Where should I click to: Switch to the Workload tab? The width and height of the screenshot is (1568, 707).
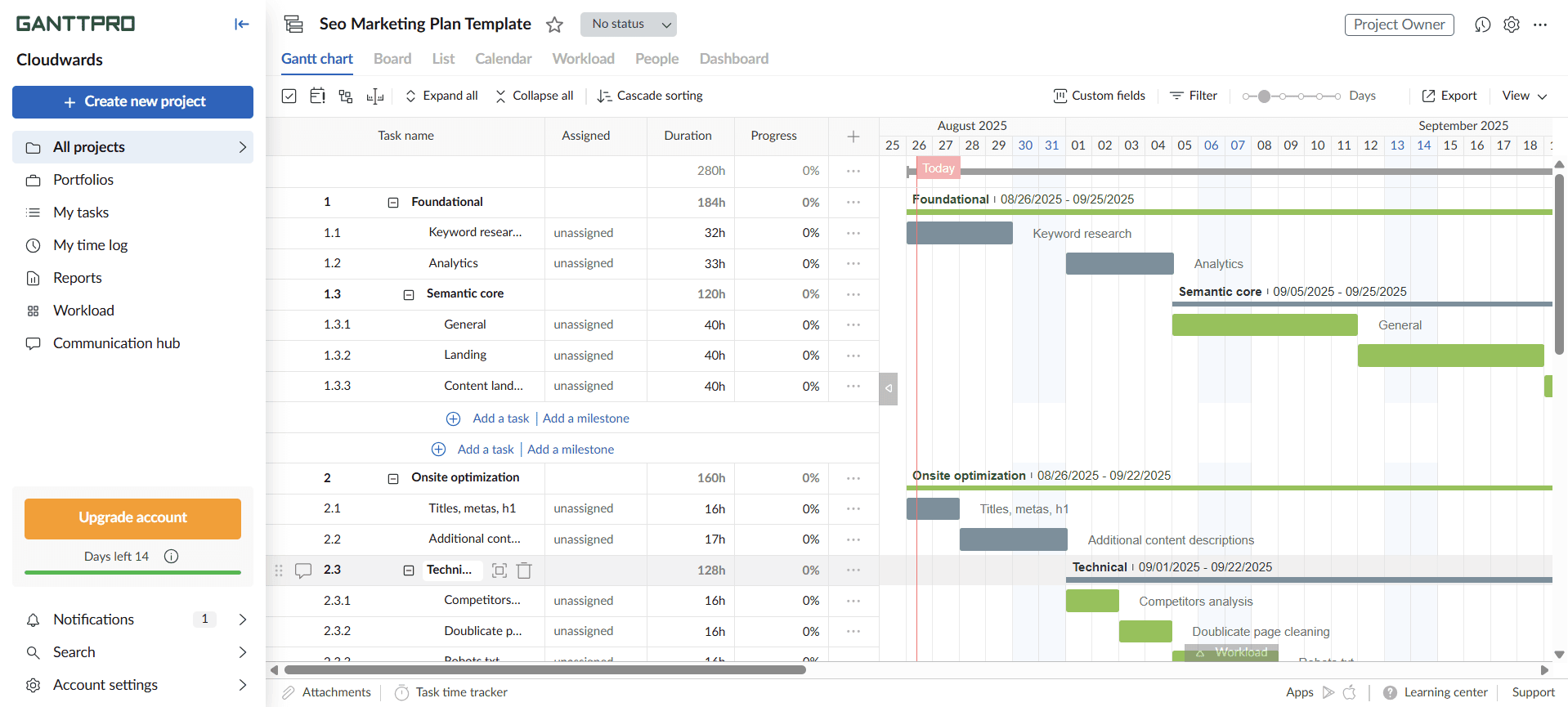(x=583, y=59)
